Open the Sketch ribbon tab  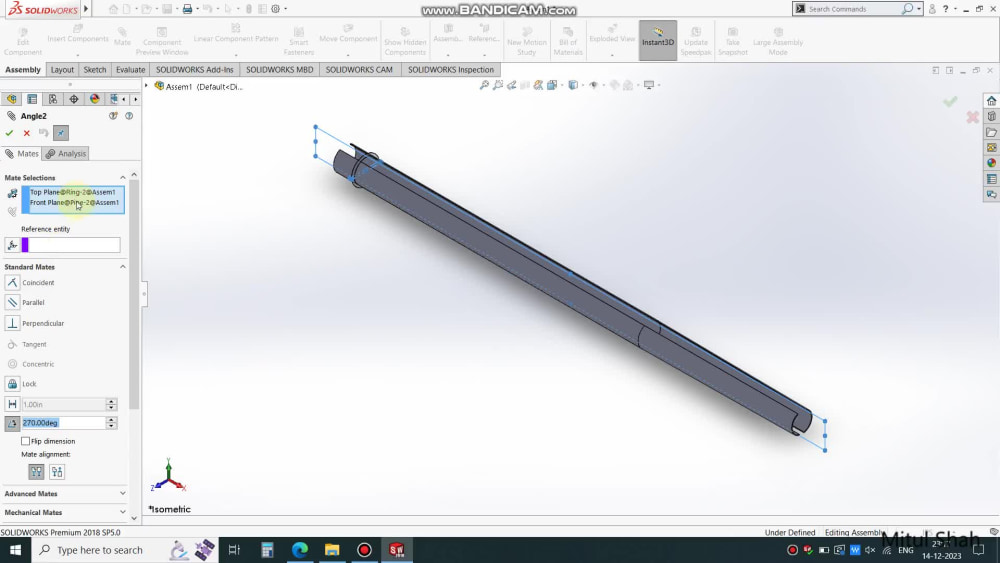pyautogui.click(x=95, y=69)
